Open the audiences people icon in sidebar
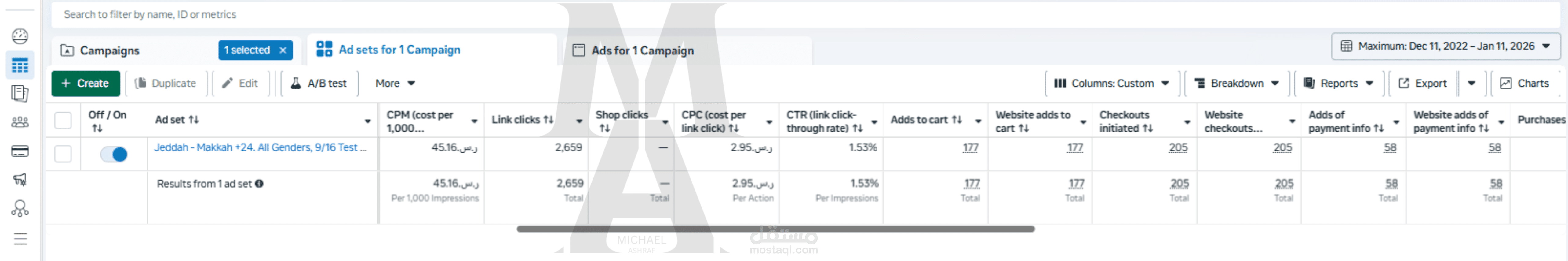This screenshot has width=1568, height=261. coord(20,122)
